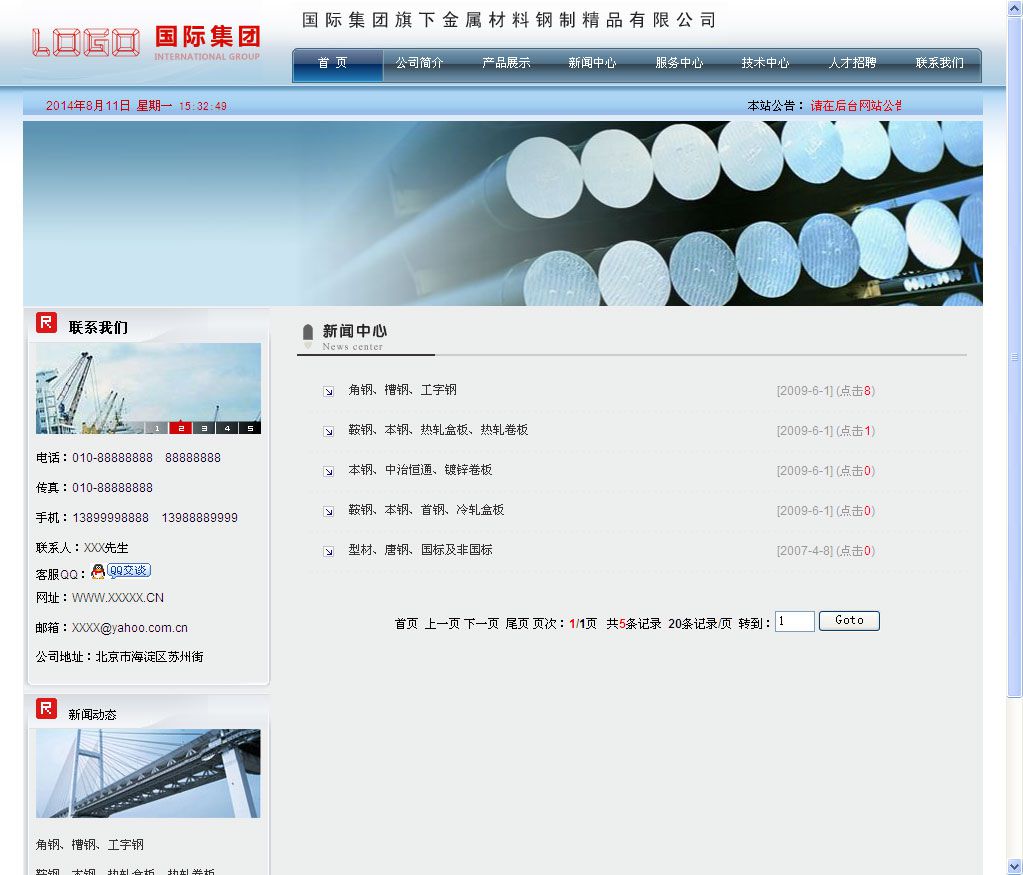
Task: Click arrow icon beside 镀锌卷板 article
Action: (329, 471)
